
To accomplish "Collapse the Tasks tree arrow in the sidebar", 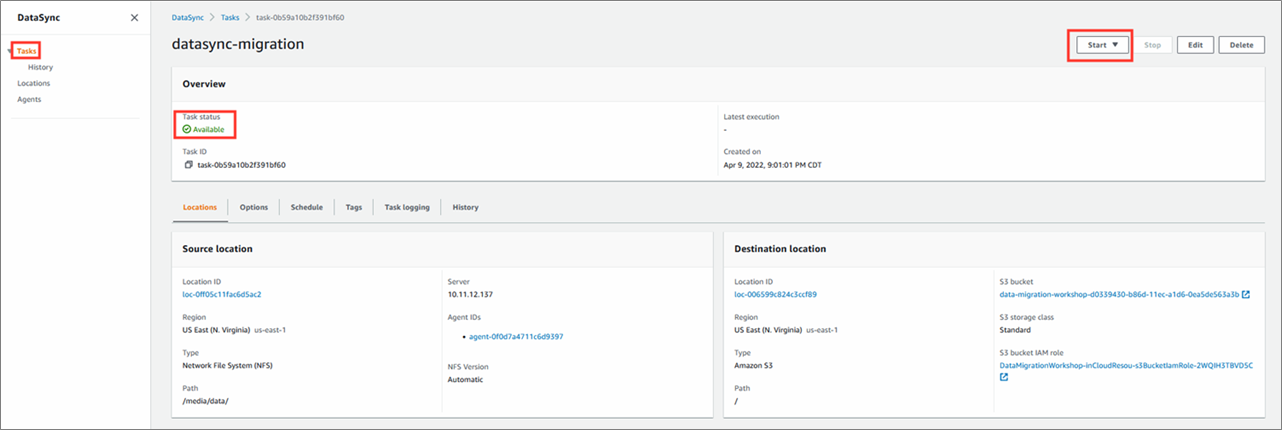I will pyautogui.click(x=11, y=51).
